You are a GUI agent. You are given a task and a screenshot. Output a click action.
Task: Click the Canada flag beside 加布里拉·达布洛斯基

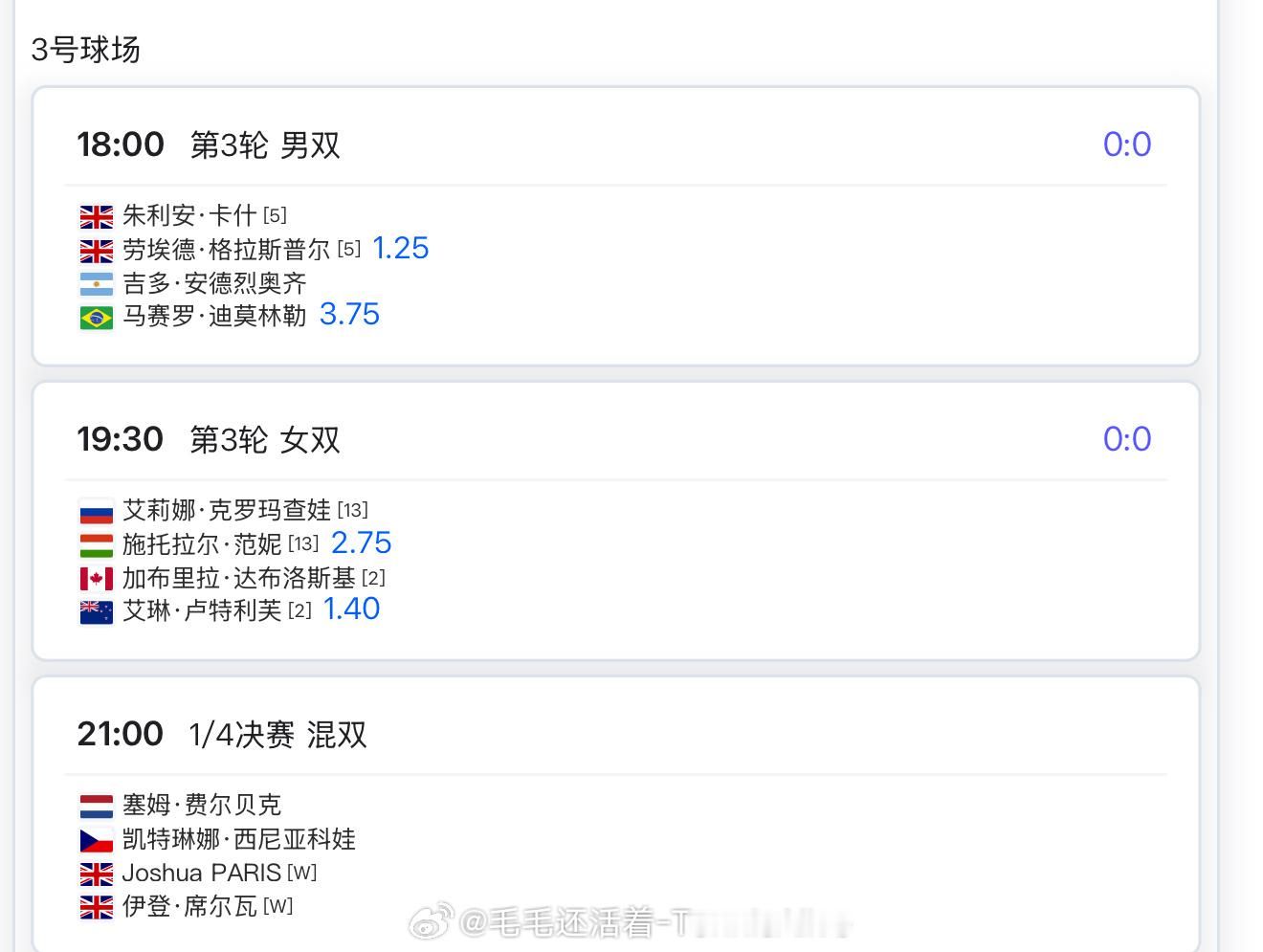tap(96, 579)
